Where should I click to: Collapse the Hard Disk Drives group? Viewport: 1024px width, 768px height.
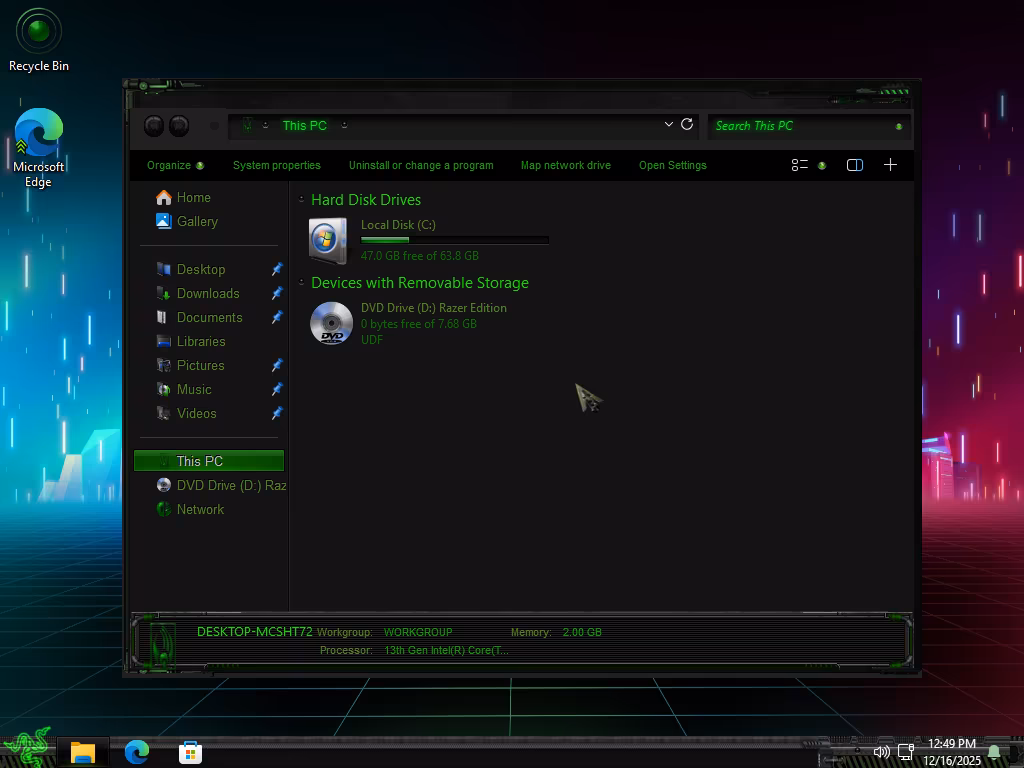(302, 200)
